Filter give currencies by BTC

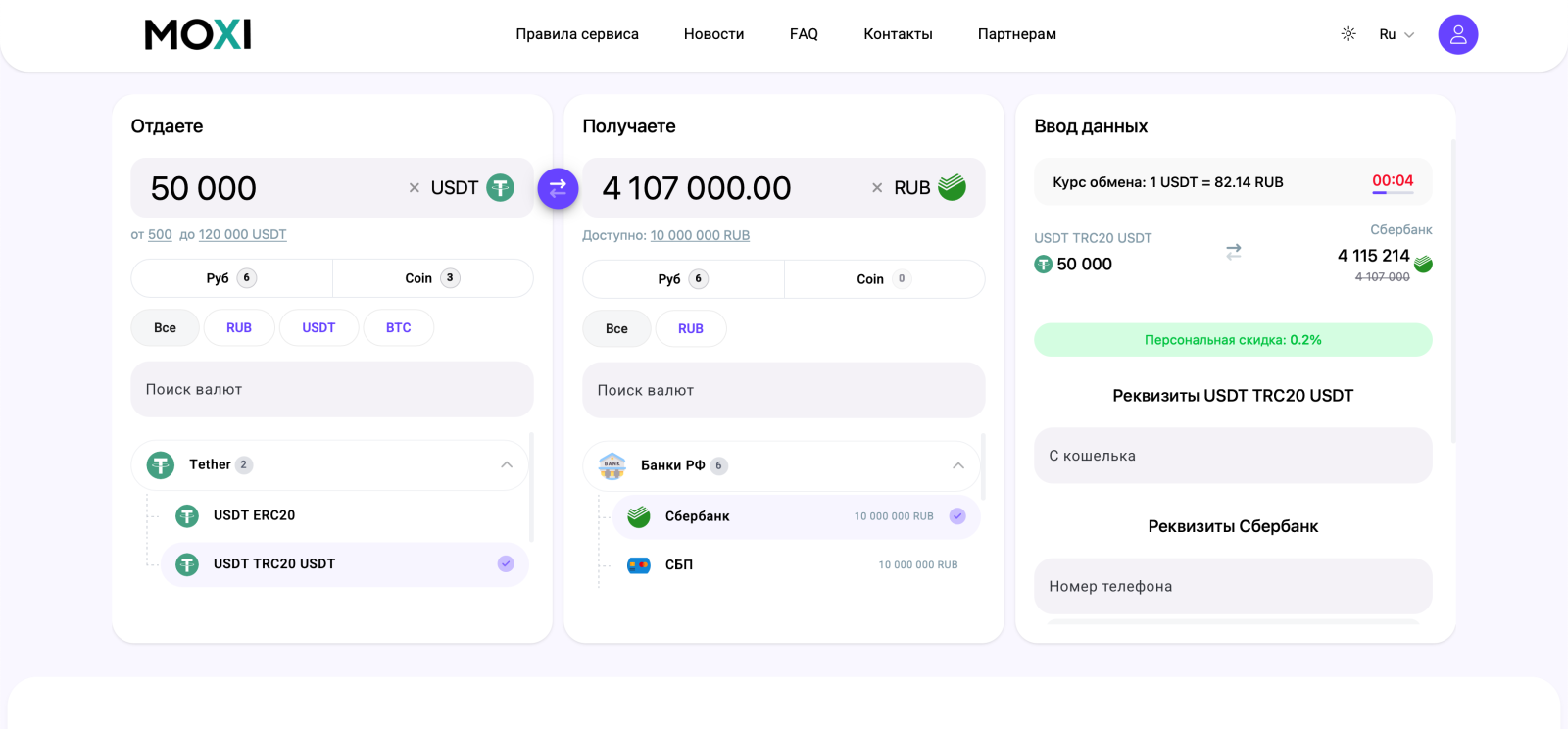398,328
